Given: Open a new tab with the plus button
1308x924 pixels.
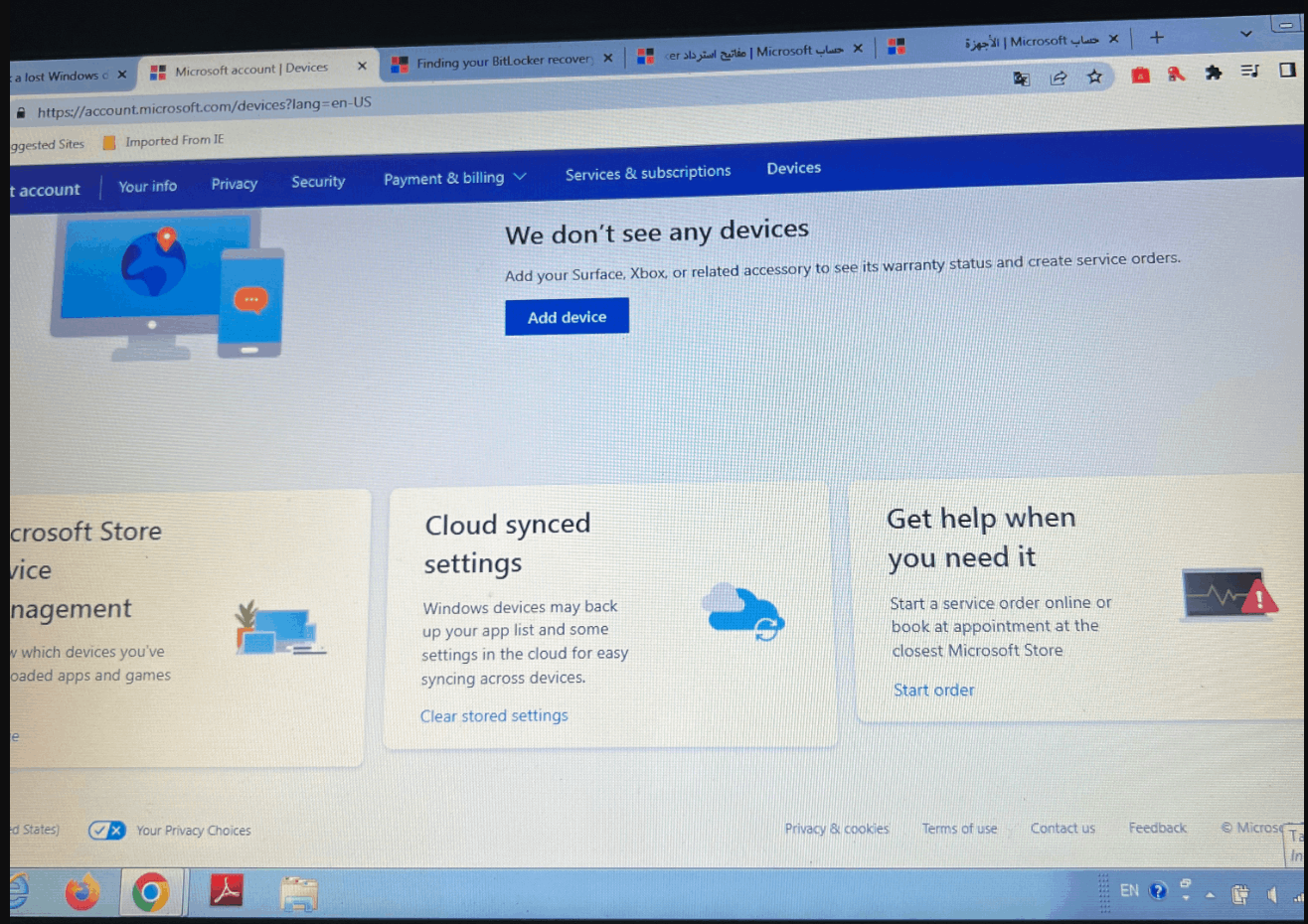Looking at the screenshot, I should (1156, 38).
